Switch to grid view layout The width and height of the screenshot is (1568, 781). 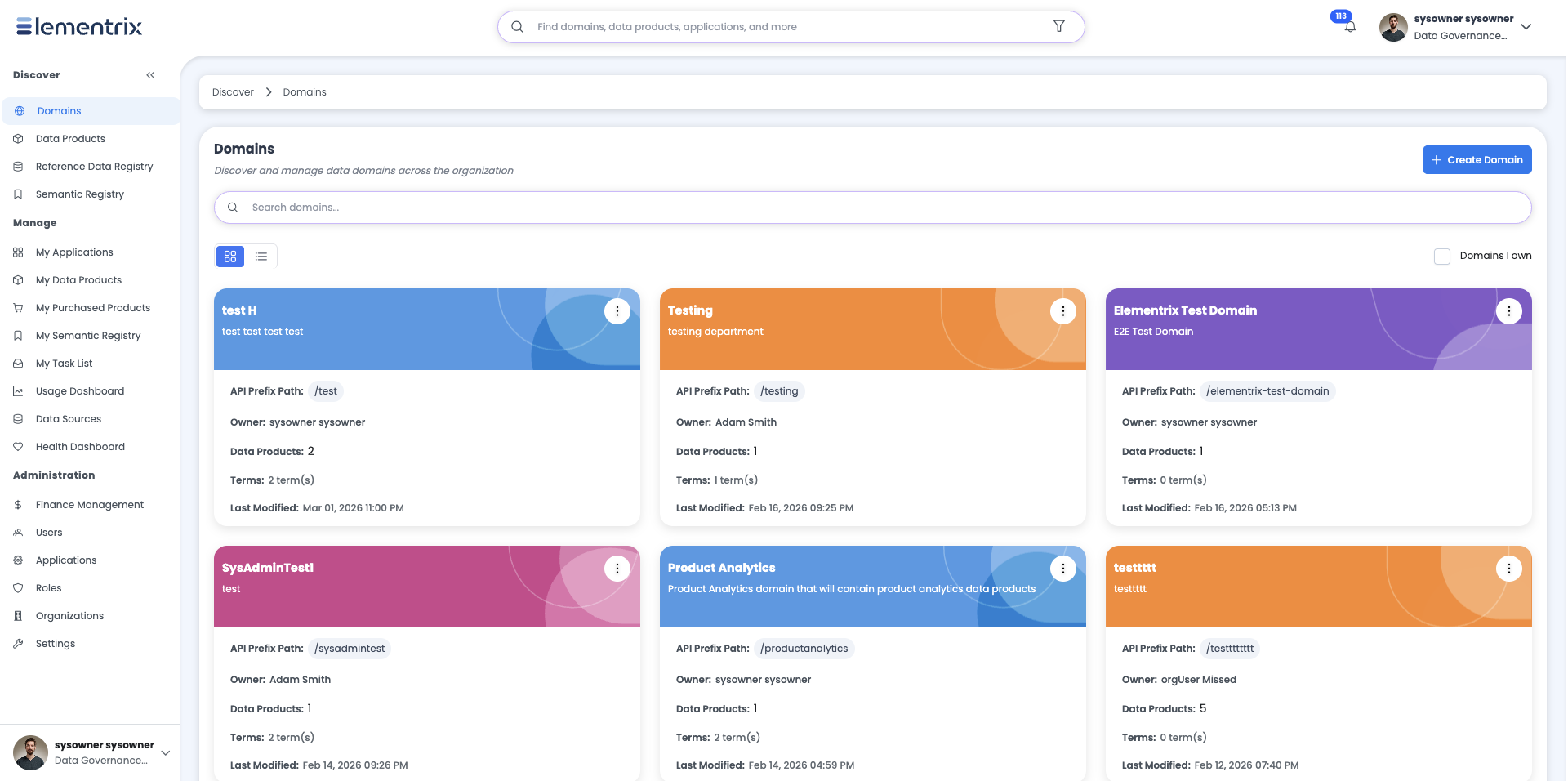tap(230, 257)
